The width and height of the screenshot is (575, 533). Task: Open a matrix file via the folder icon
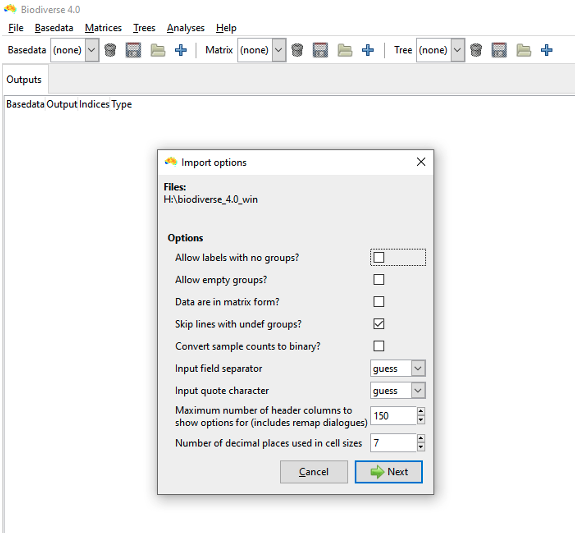click(345, 50)
